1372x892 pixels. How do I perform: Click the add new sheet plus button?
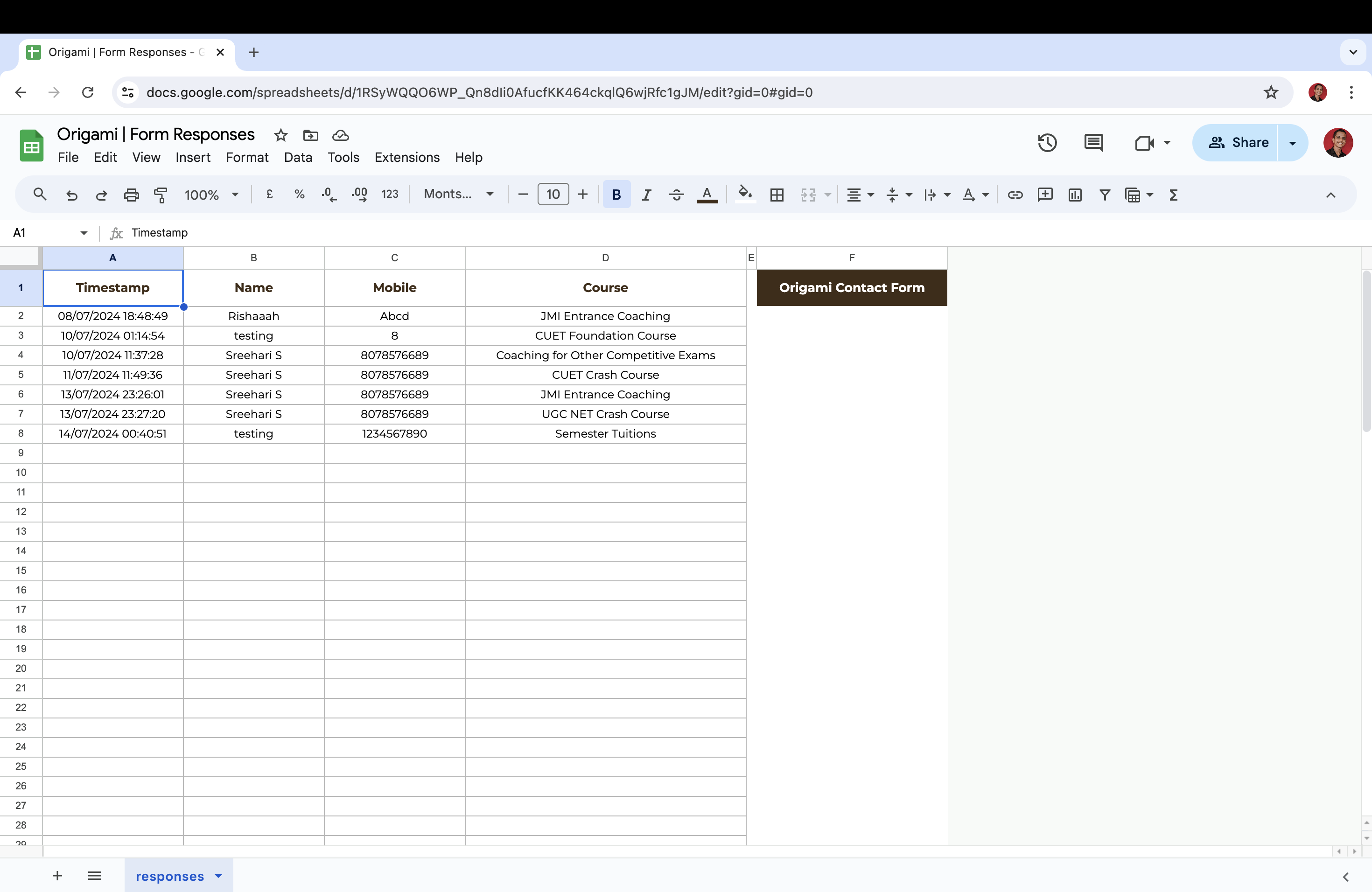[57, 876]
